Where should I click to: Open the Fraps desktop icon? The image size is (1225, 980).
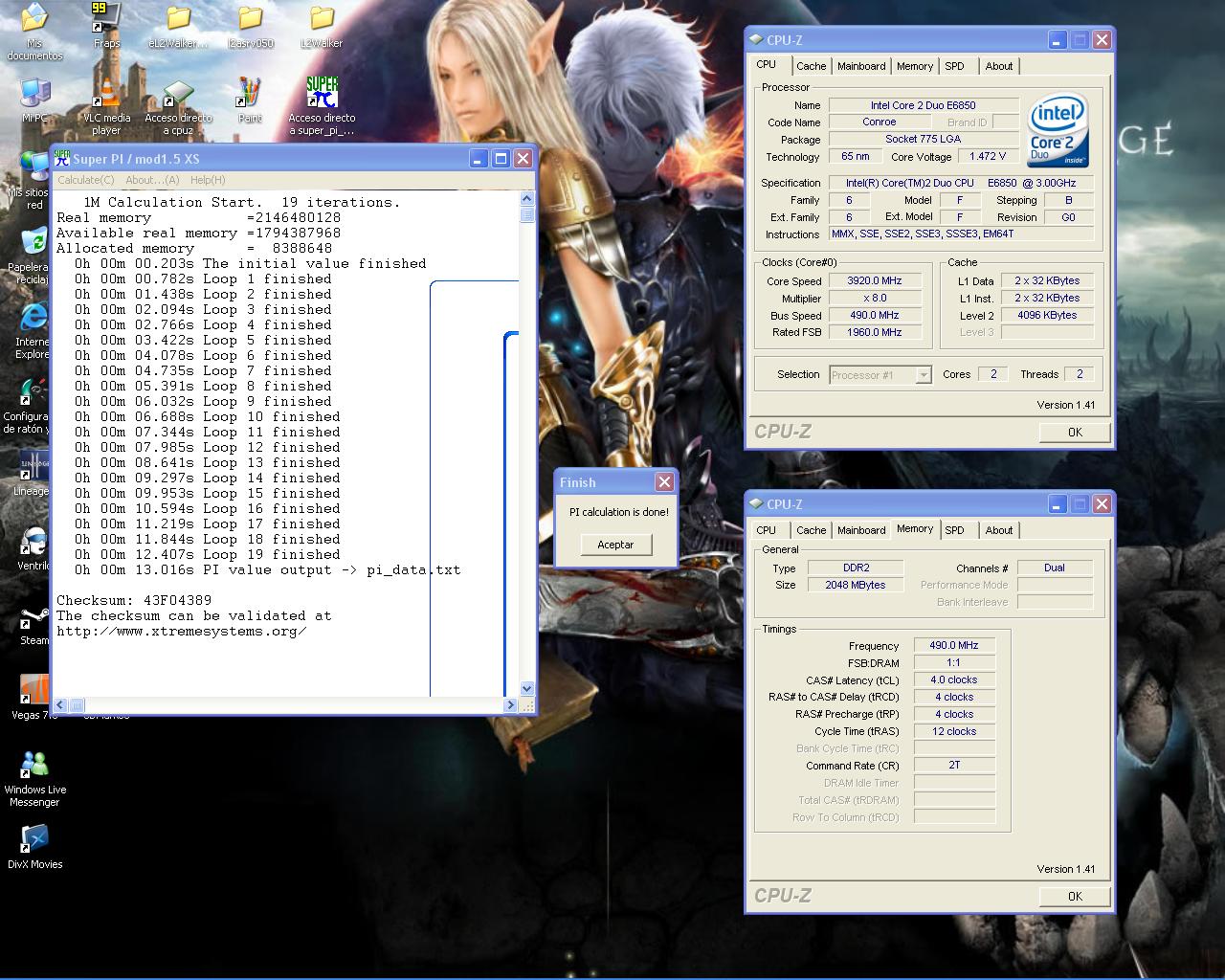106,19
